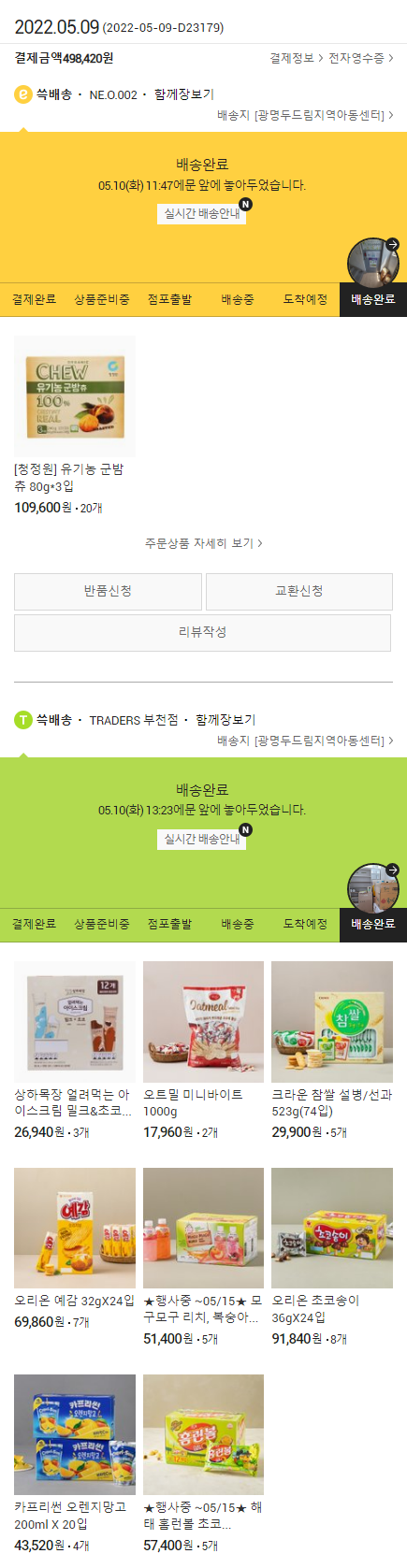The height and width of the screenshot is (1568, 407).
Task: Click the green T 쓱배송 badge icon
Action: [x=23, y=720]
